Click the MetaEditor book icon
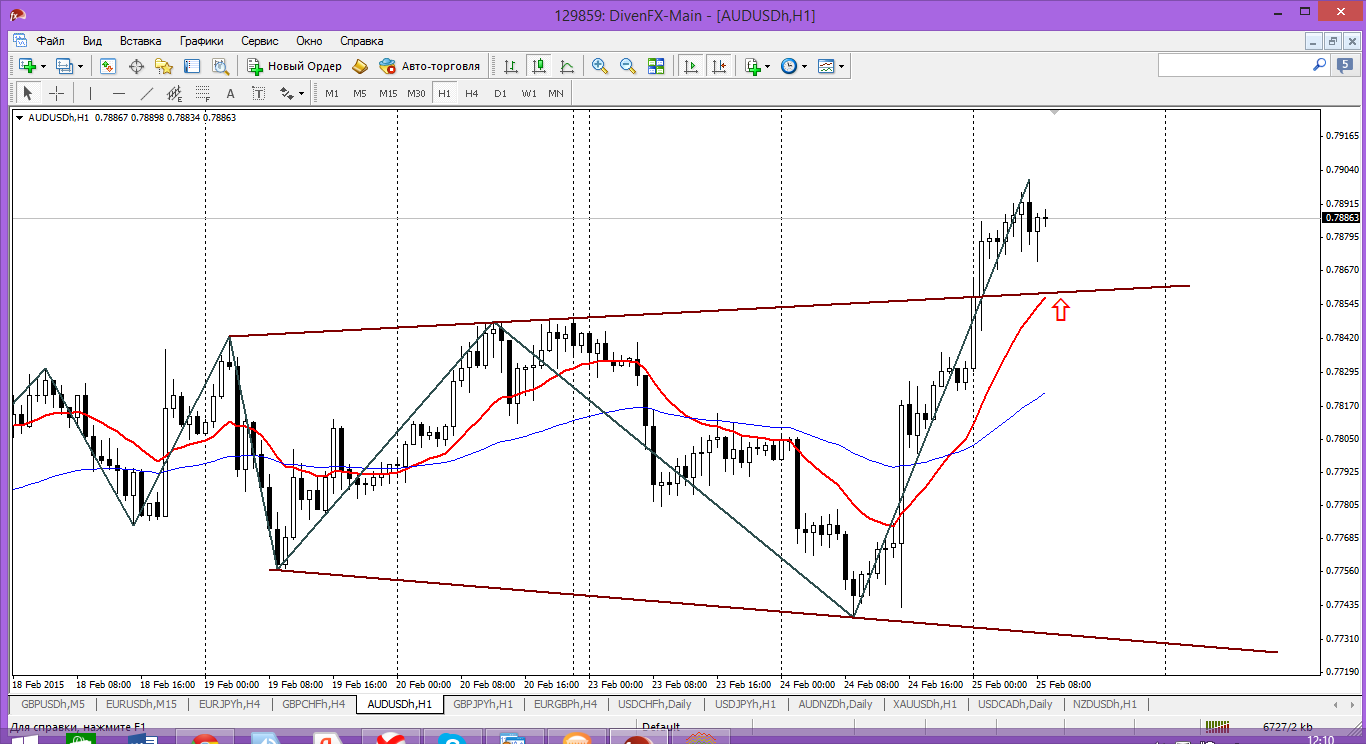1370x744 pixels. pyautogui.click(x=360, y=66)
